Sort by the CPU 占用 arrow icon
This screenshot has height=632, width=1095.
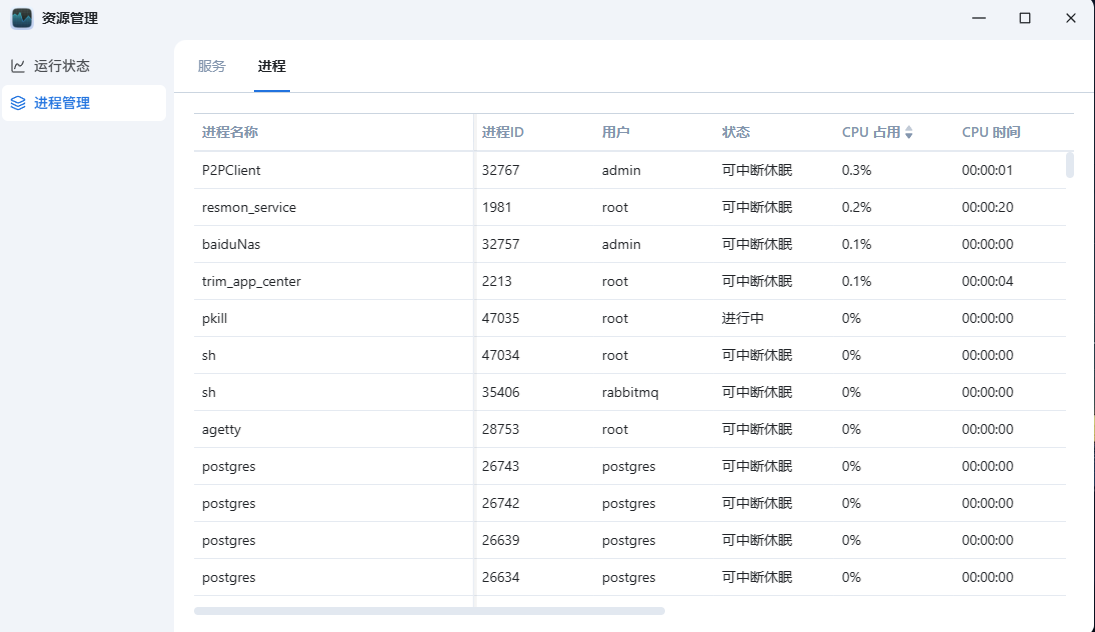pyautogui.click(x=909, y=132)
